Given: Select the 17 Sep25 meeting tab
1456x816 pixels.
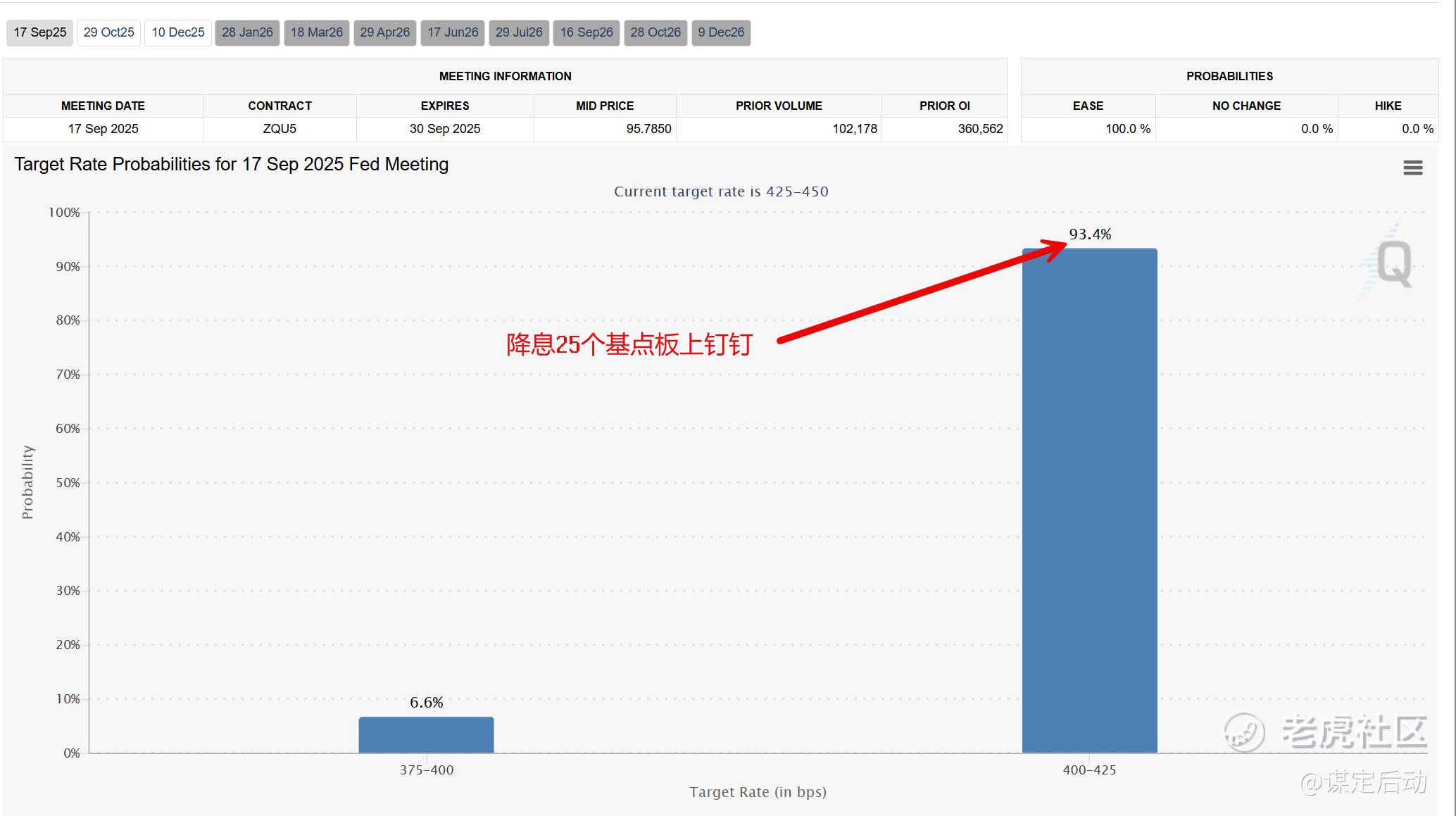Looking at the screenshot, I should [x=39, y=32].
